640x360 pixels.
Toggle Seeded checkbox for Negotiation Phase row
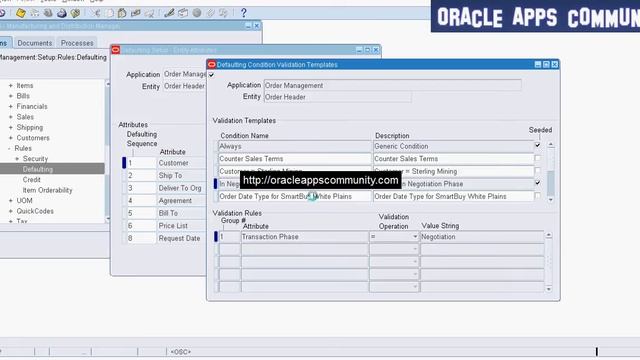point(538,183)
